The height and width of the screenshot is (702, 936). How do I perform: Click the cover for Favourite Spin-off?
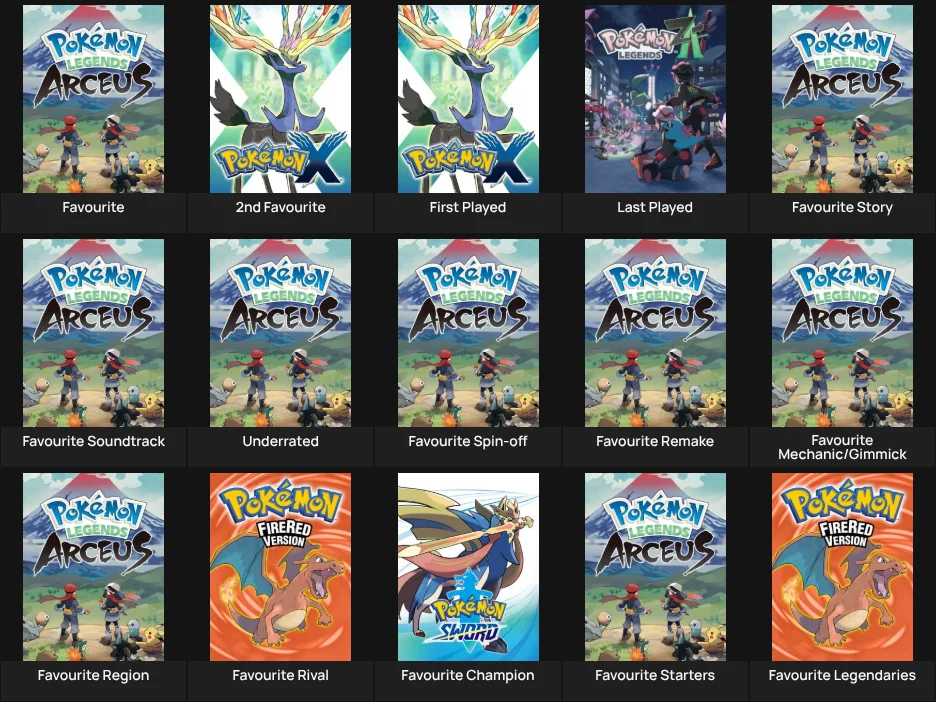[x=468, y=333]
